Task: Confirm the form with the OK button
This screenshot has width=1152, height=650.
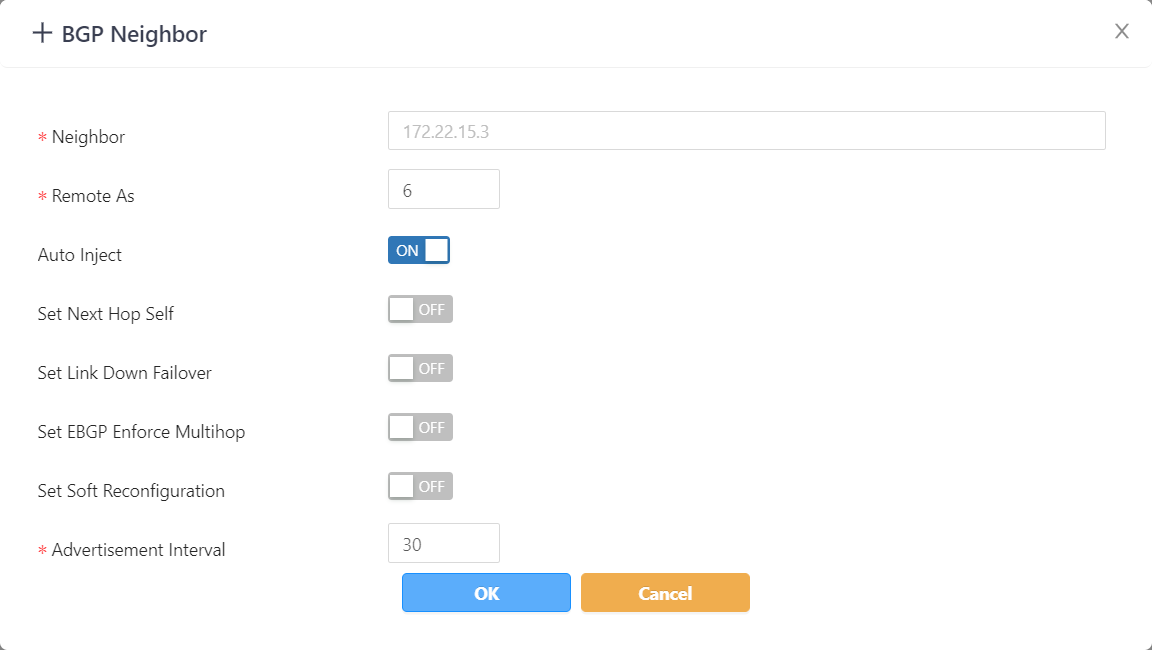Action: tap(486, 592)
